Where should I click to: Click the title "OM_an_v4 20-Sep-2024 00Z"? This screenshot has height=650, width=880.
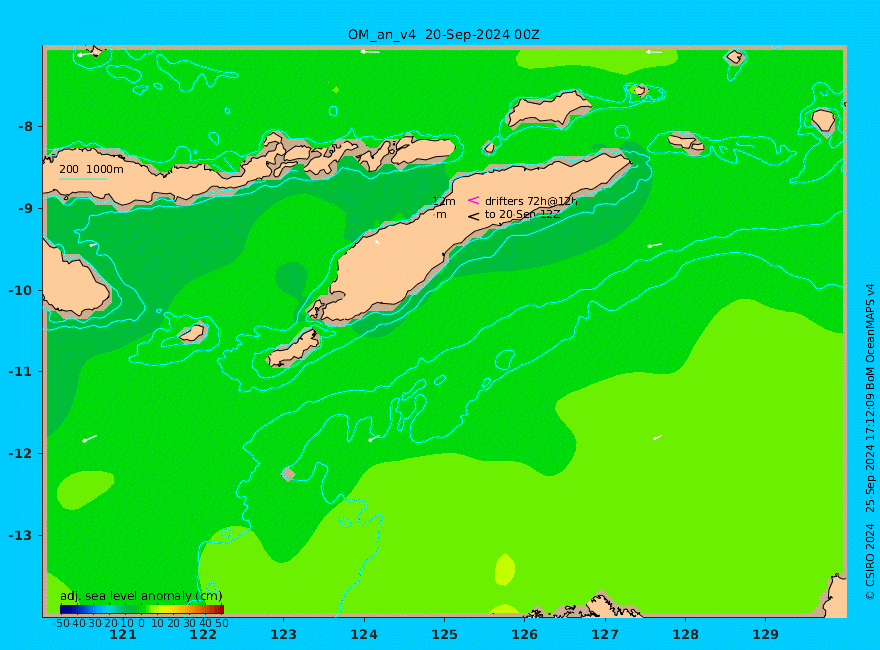[443, 35]
